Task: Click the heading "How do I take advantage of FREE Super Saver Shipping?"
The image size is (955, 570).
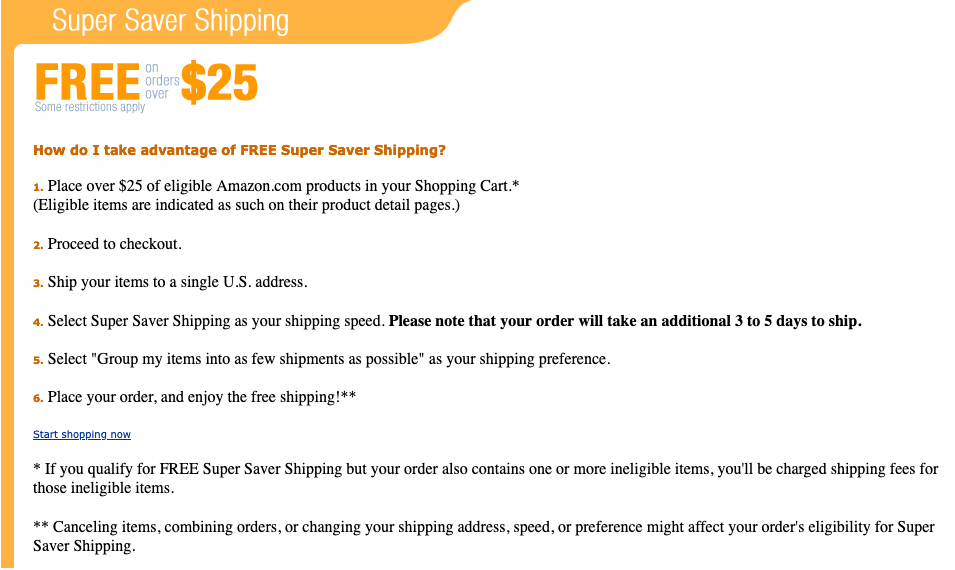Action: tap(239, 150)
